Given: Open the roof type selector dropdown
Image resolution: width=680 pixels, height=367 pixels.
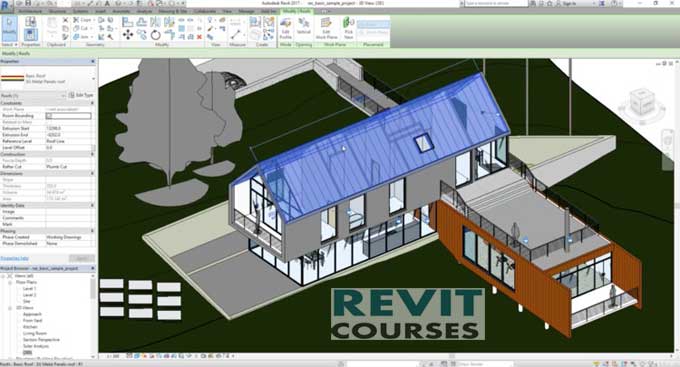Looking at the screenshot, I should coord(93,79).
